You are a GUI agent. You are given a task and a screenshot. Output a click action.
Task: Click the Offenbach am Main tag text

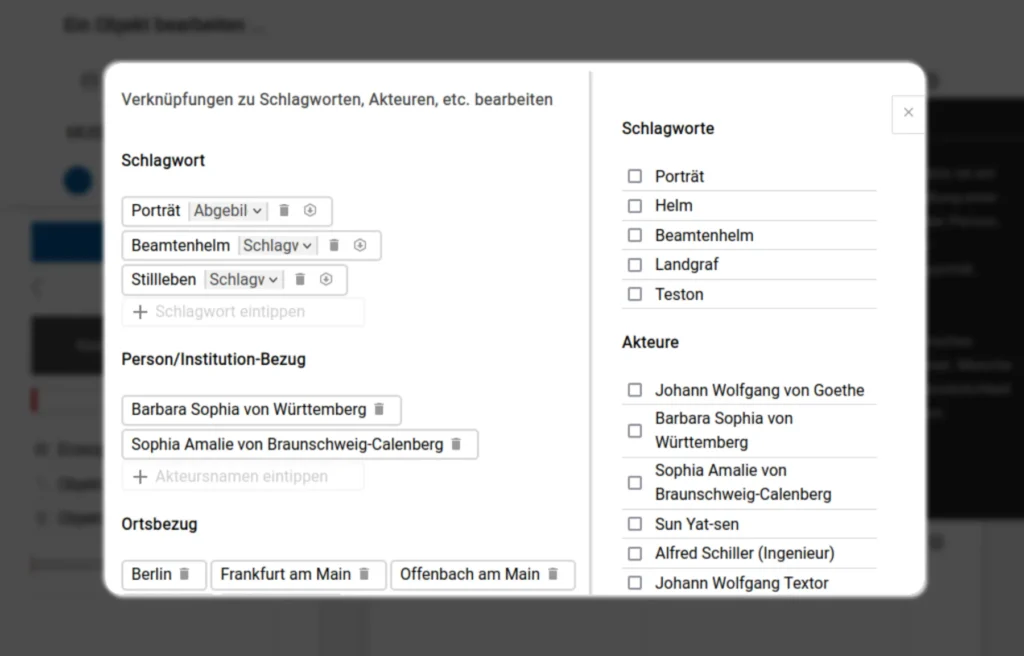pos(470,574)
